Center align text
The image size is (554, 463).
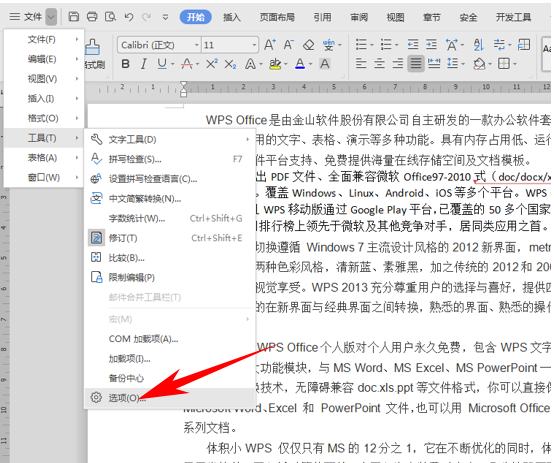[379, 64]
